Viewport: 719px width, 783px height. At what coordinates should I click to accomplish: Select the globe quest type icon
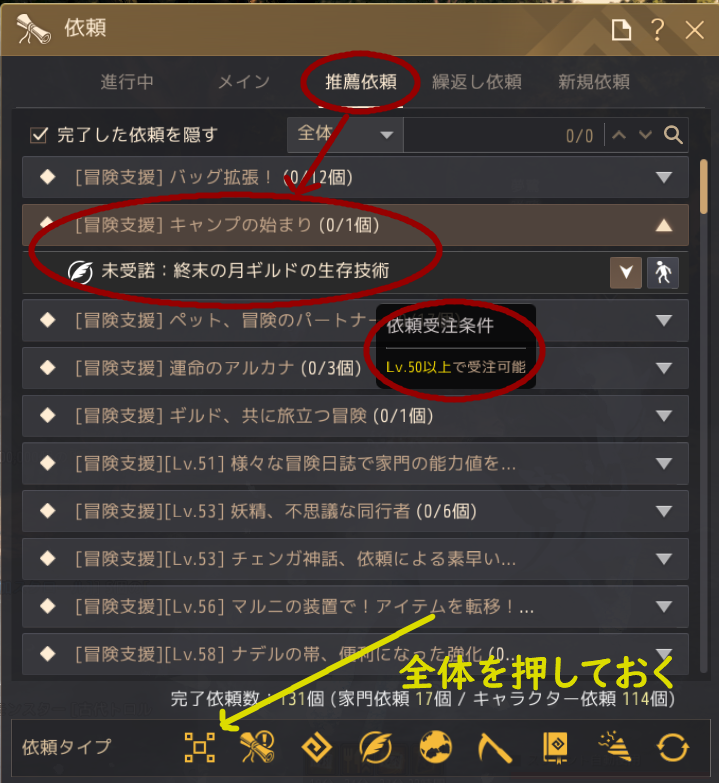click(435, 748)
